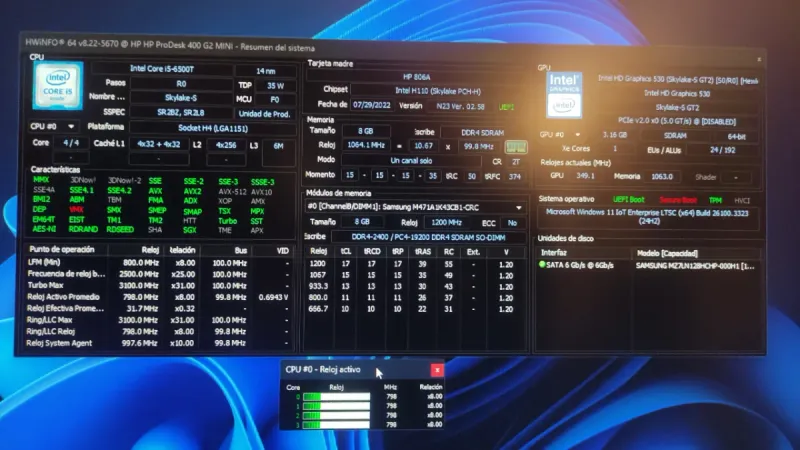The width and height of the screenshot is (800, 450).
Task: Click the 07/29/2022 BIOS date field
Action: (x=371, y=106)
